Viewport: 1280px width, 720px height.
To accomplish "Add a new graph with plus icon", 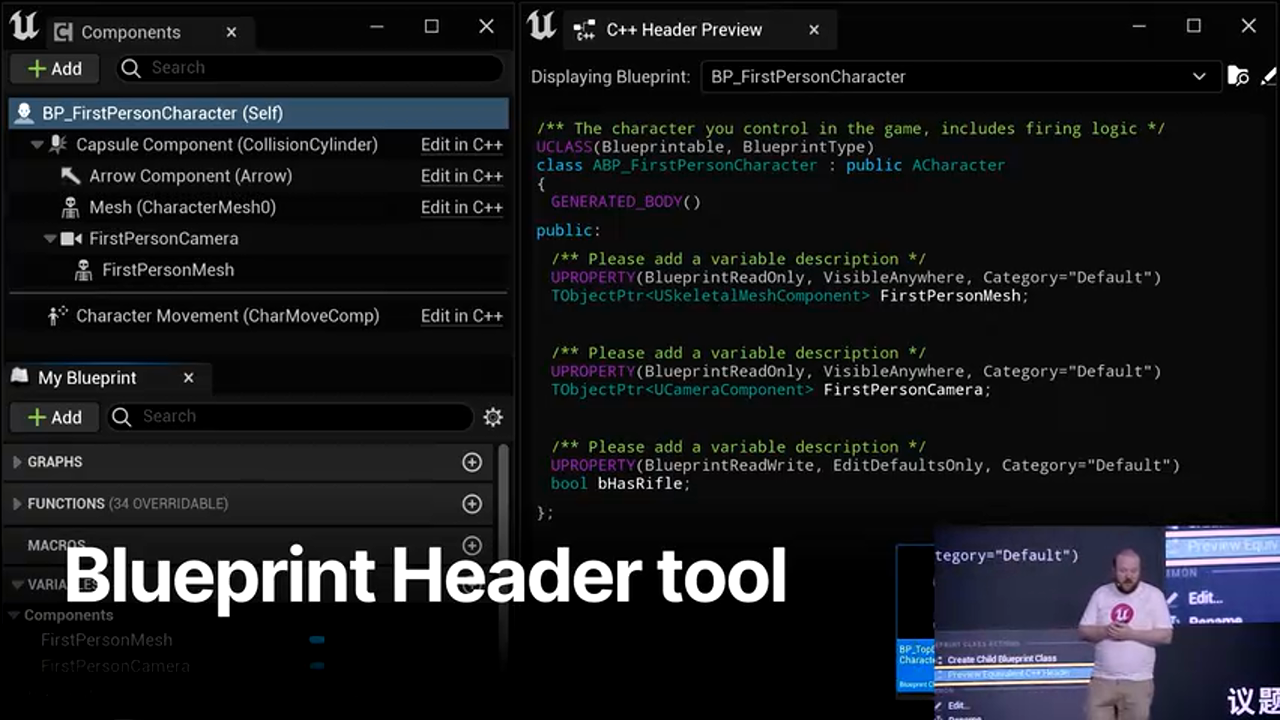I will pos(472,462).
